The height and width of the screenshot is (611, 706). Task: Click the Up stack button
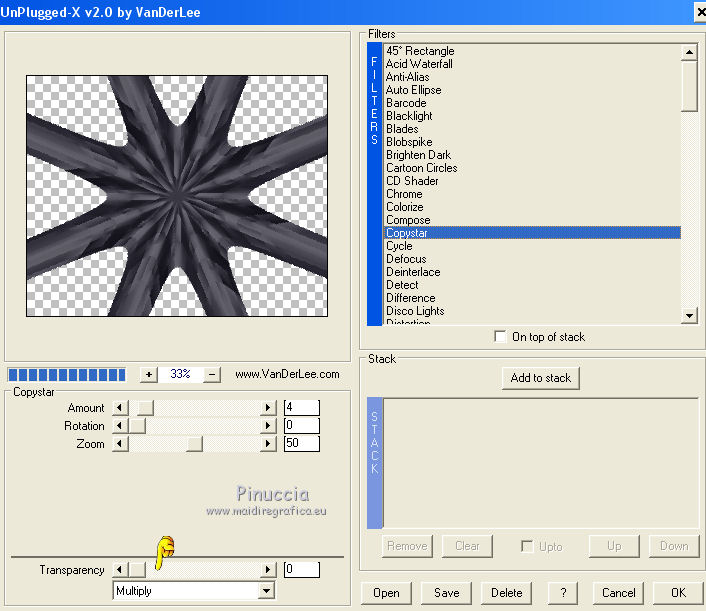(614, 546)
